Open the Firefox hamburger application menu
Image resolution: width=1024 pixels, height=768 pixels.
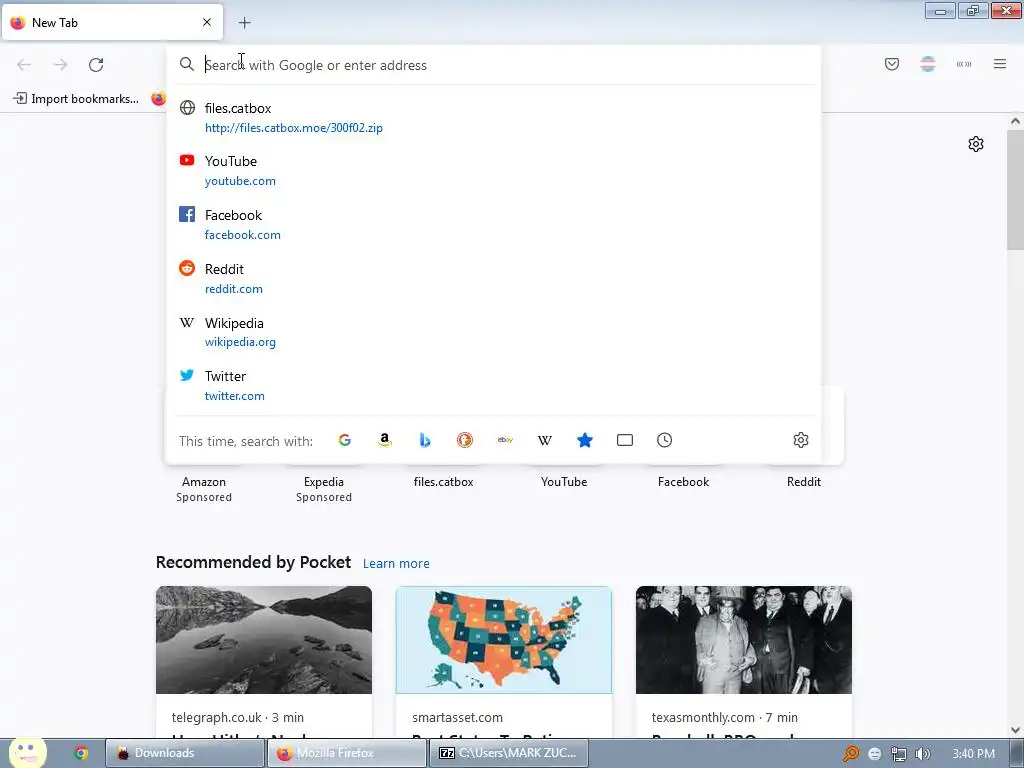coord(1000,64)
